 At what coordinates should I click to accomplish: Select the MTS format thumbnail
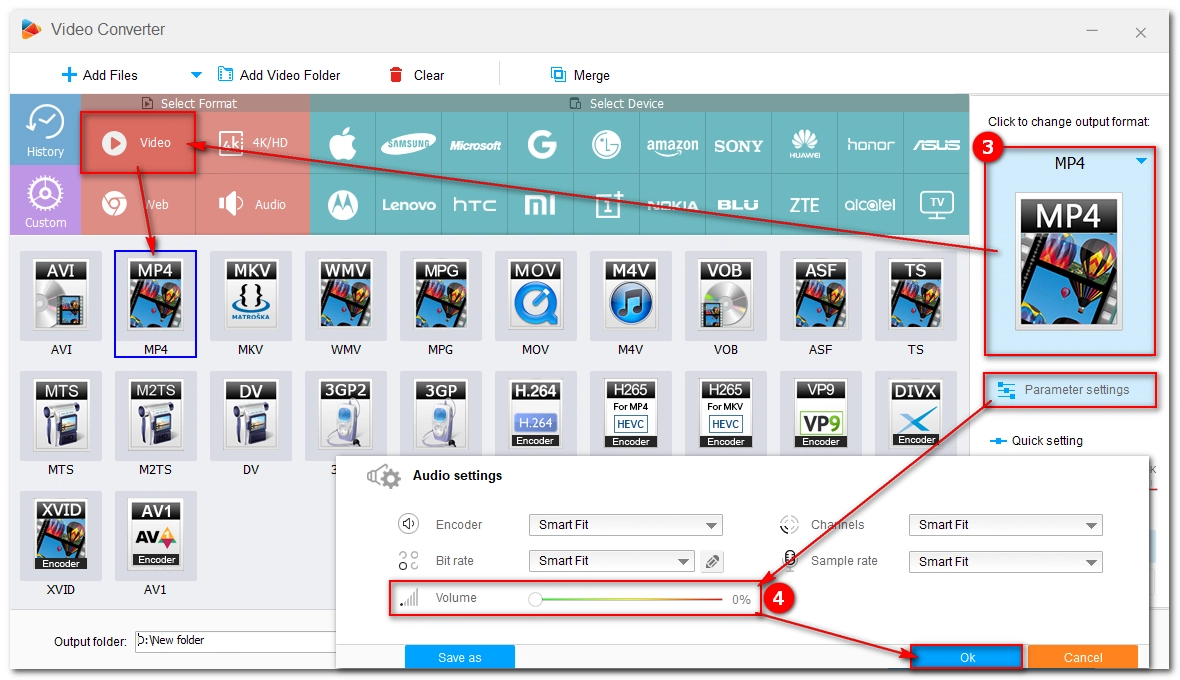pos(61,414)
